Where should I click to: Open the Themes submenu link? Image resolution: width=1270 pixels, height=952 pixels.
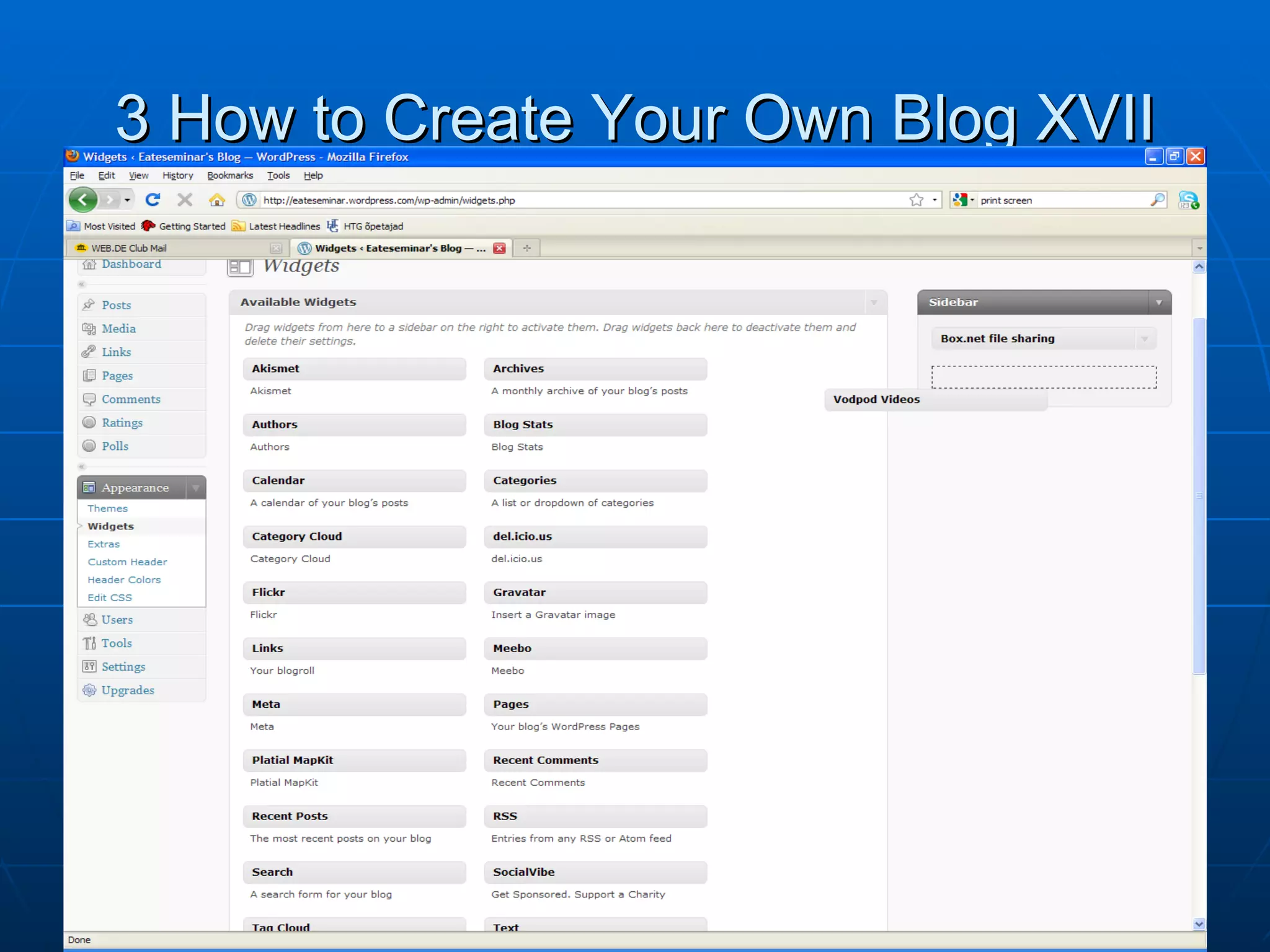(107, 508)
